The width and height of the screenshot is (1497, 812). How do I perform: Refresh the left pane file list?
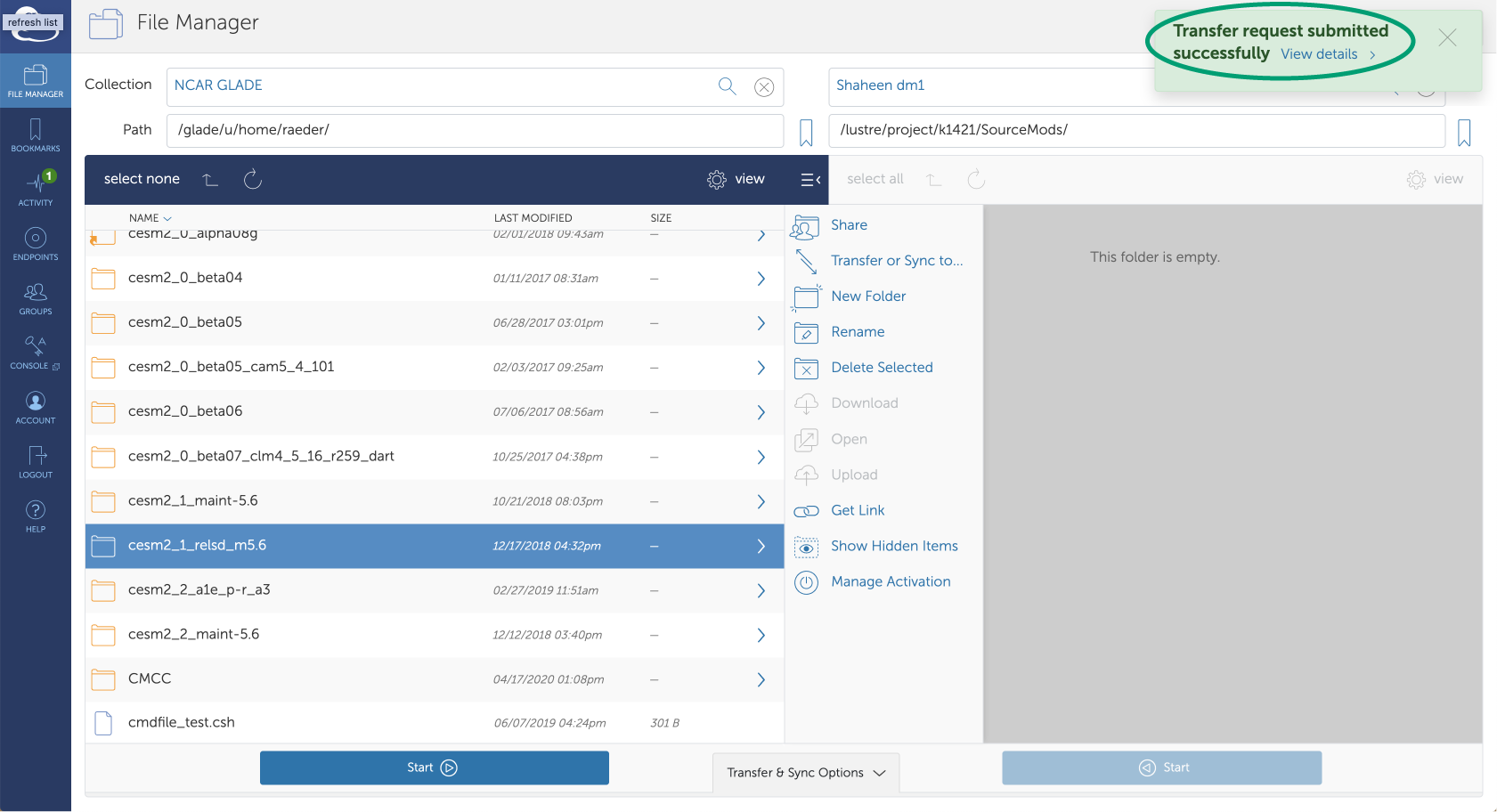[253, 180]
